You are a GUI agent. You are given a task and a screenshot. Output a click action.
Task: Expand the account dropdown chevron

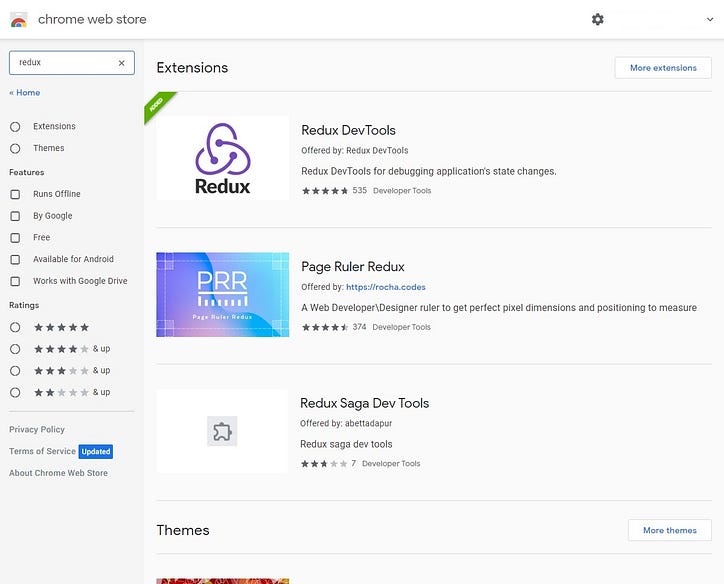[x=710, y=19]
